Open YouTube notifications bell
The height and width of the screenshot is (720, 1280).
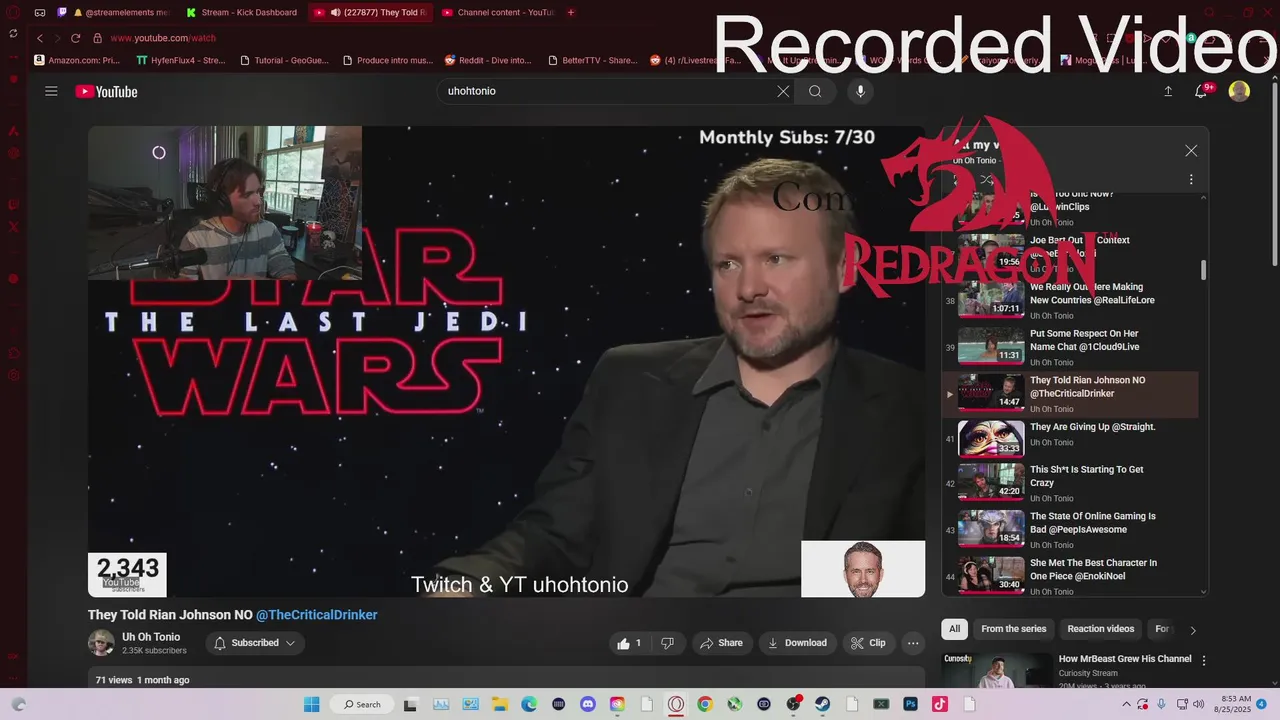[1202, 91]
